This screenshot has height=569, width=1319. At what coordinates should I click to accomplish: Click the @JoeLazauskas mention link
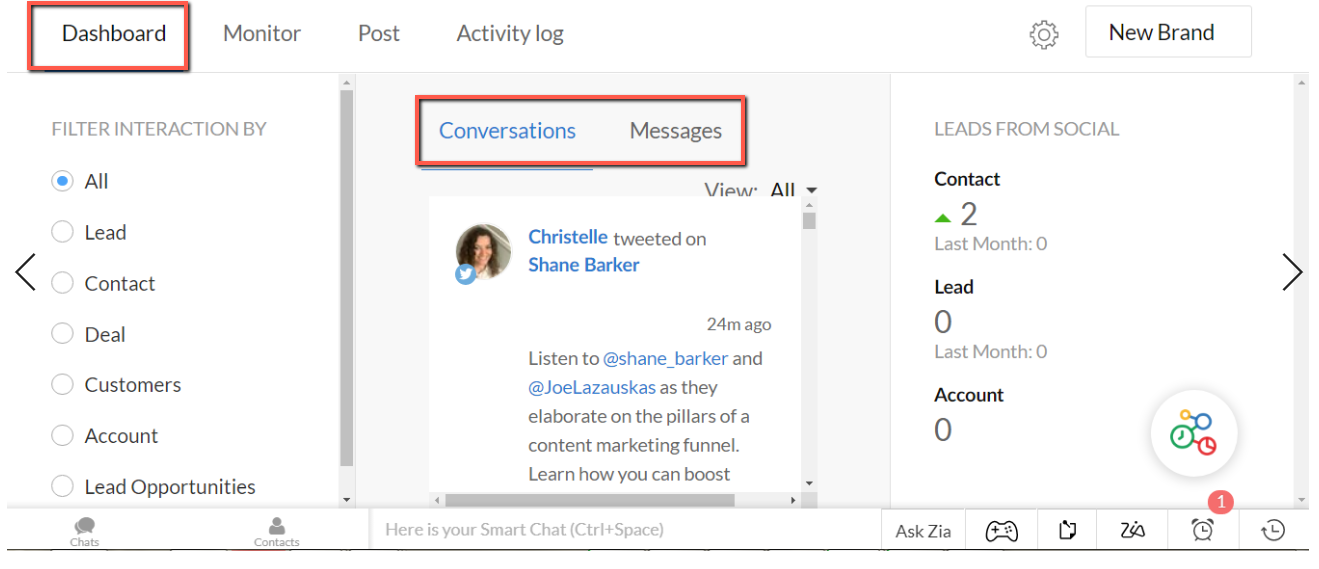tap(592, 387)
